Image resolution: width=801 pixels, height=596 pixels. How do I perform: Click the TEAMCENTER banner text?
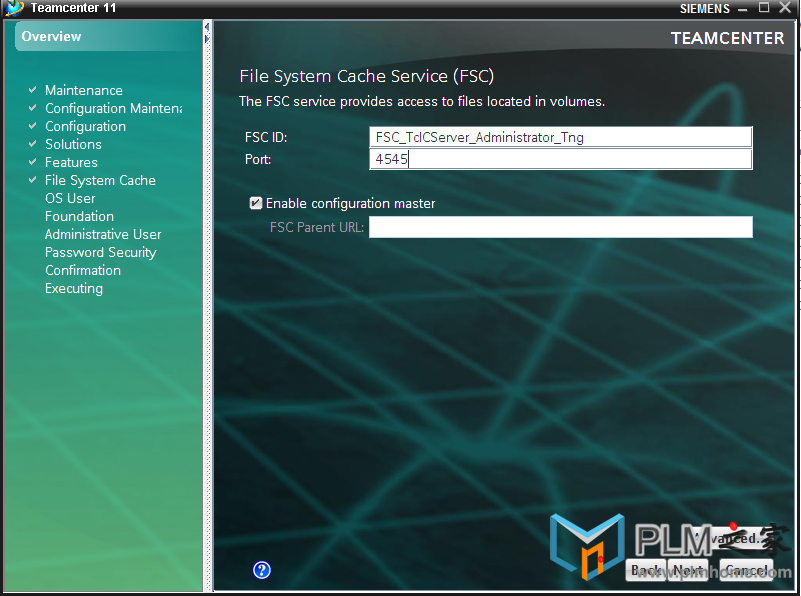pos(727,38)
